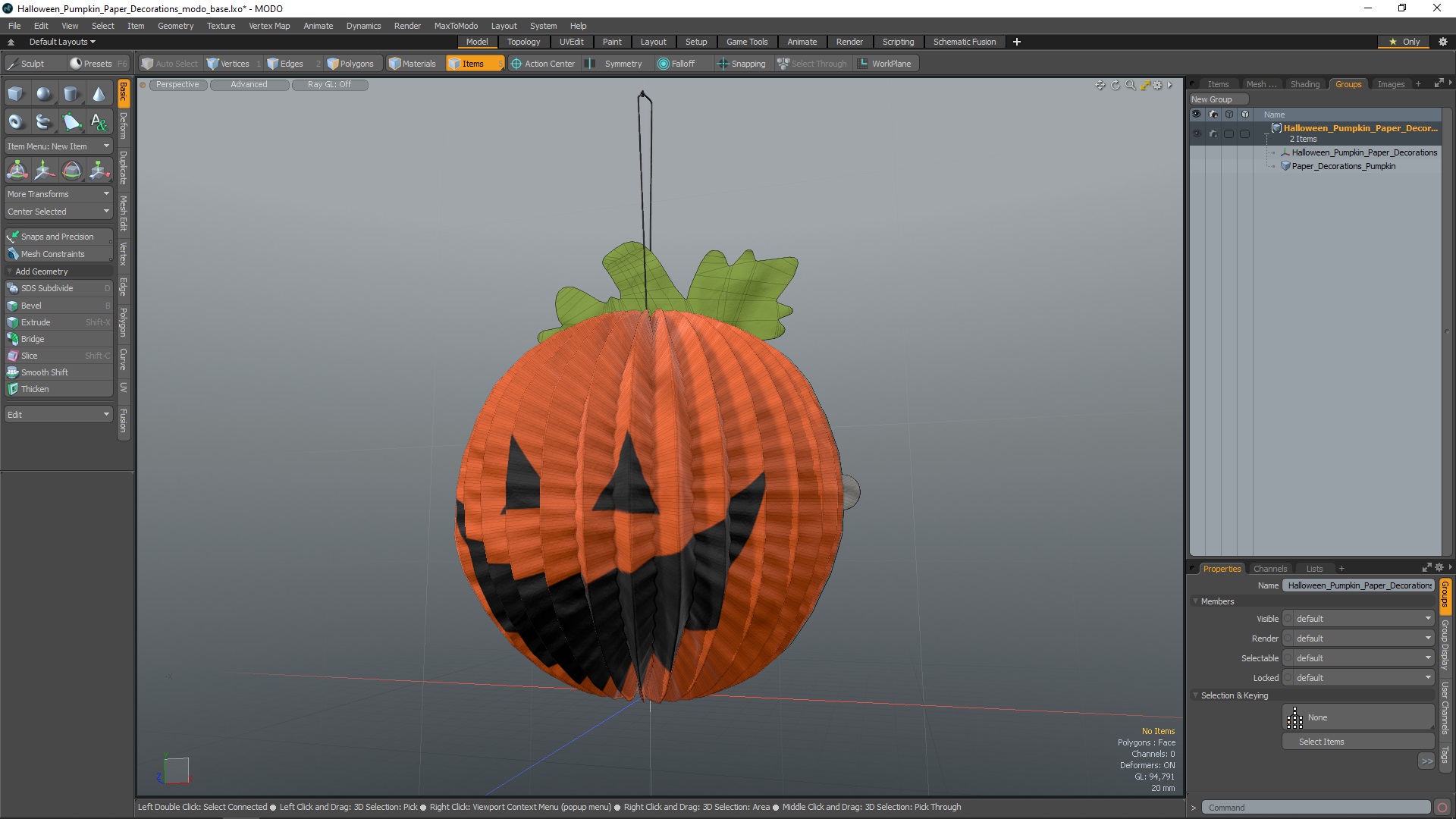Toggle Snapping on
Image resolution: width=1456 pixels, height=819 pixels.
pyautogui.click(x=742, y=64)
